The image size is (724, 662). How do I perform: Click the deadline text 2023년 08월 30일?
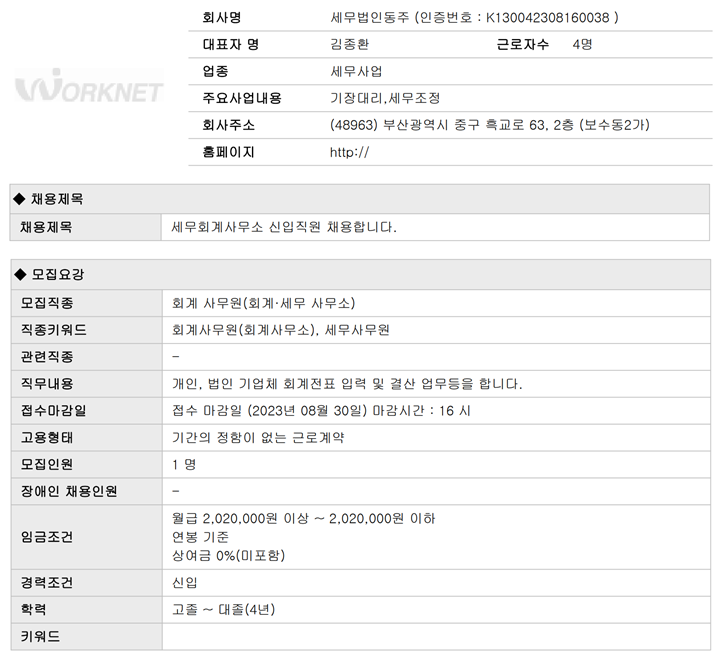[x=307, y=411]
